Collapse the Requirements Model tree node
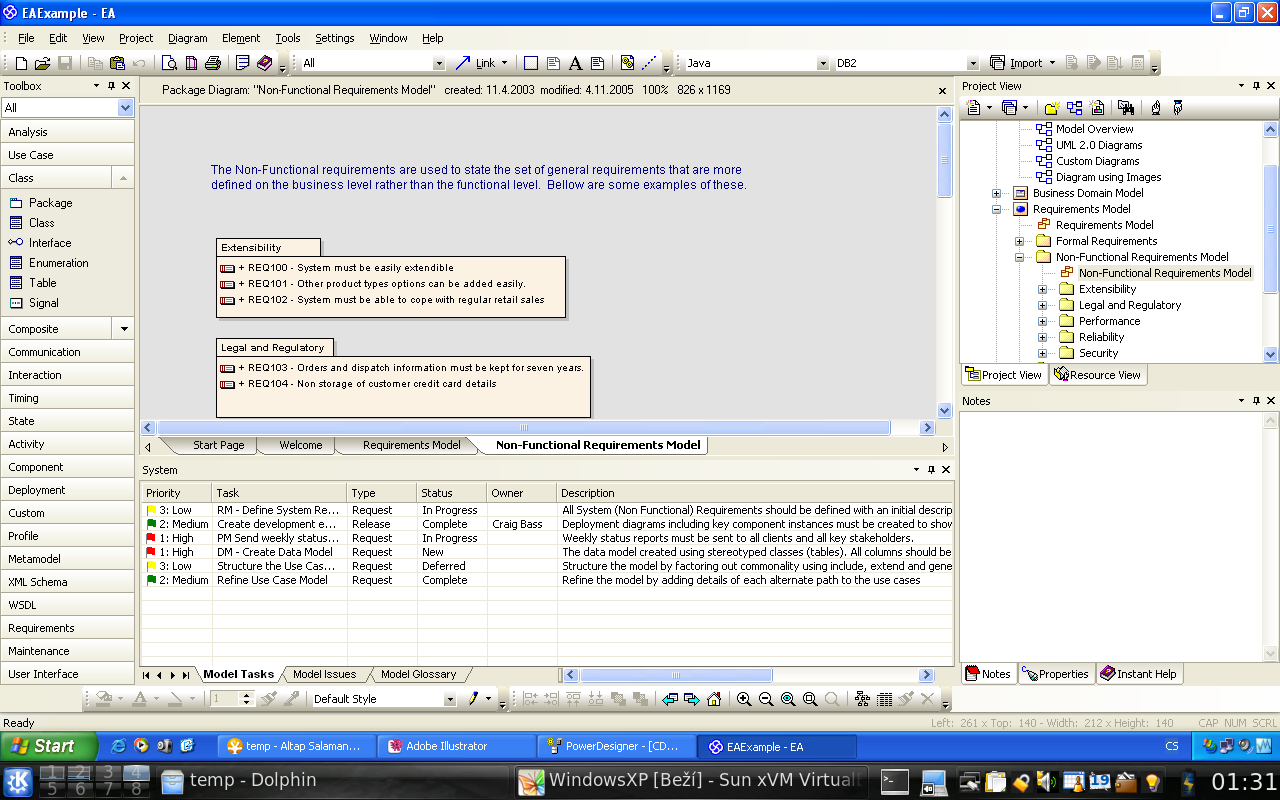The width and height of the screenshot is (1280, 800). coord(996,209)
